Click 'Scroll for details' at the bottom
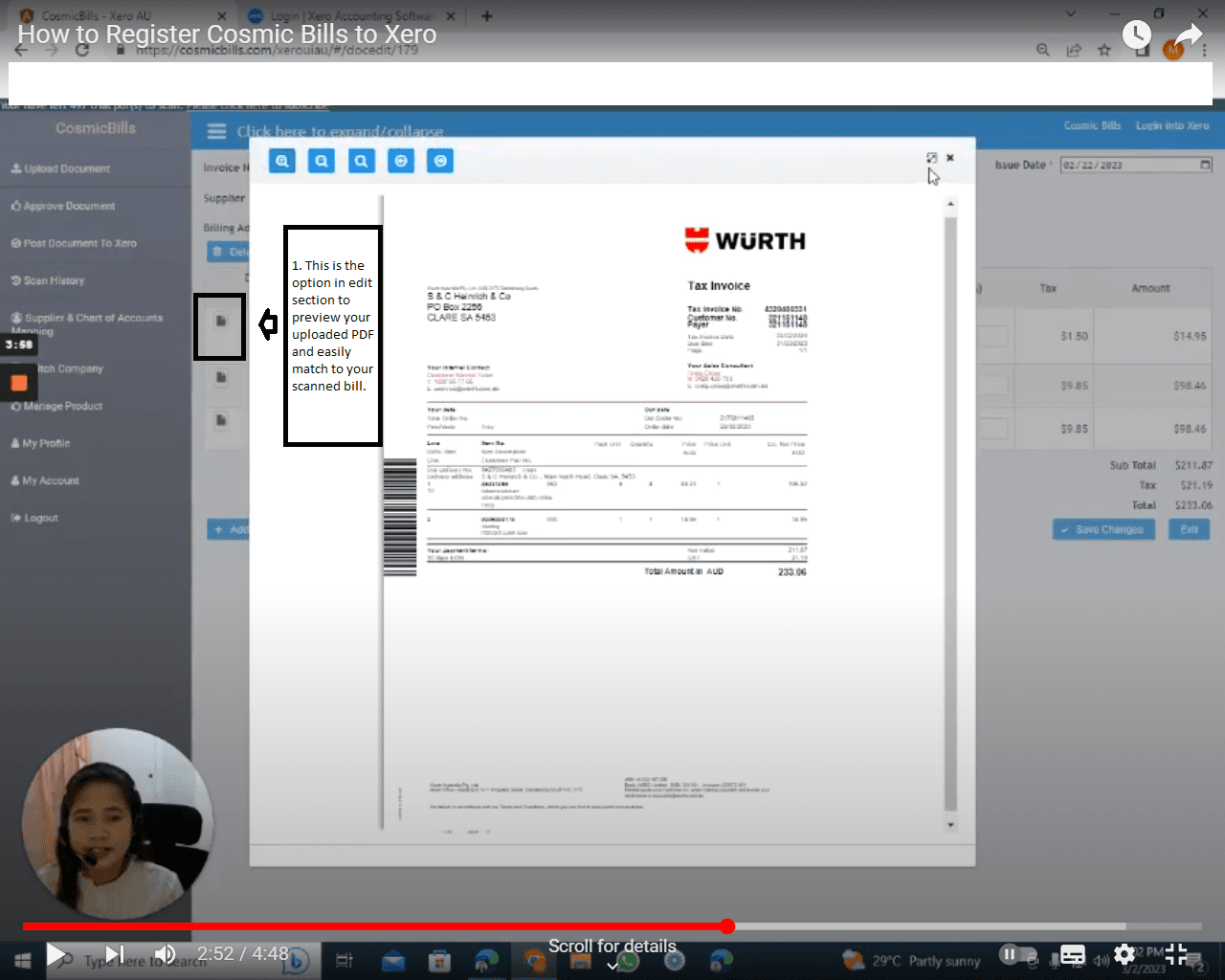Image resolution: width=1225 pixels, height=980 pixels. click(612, 947)
